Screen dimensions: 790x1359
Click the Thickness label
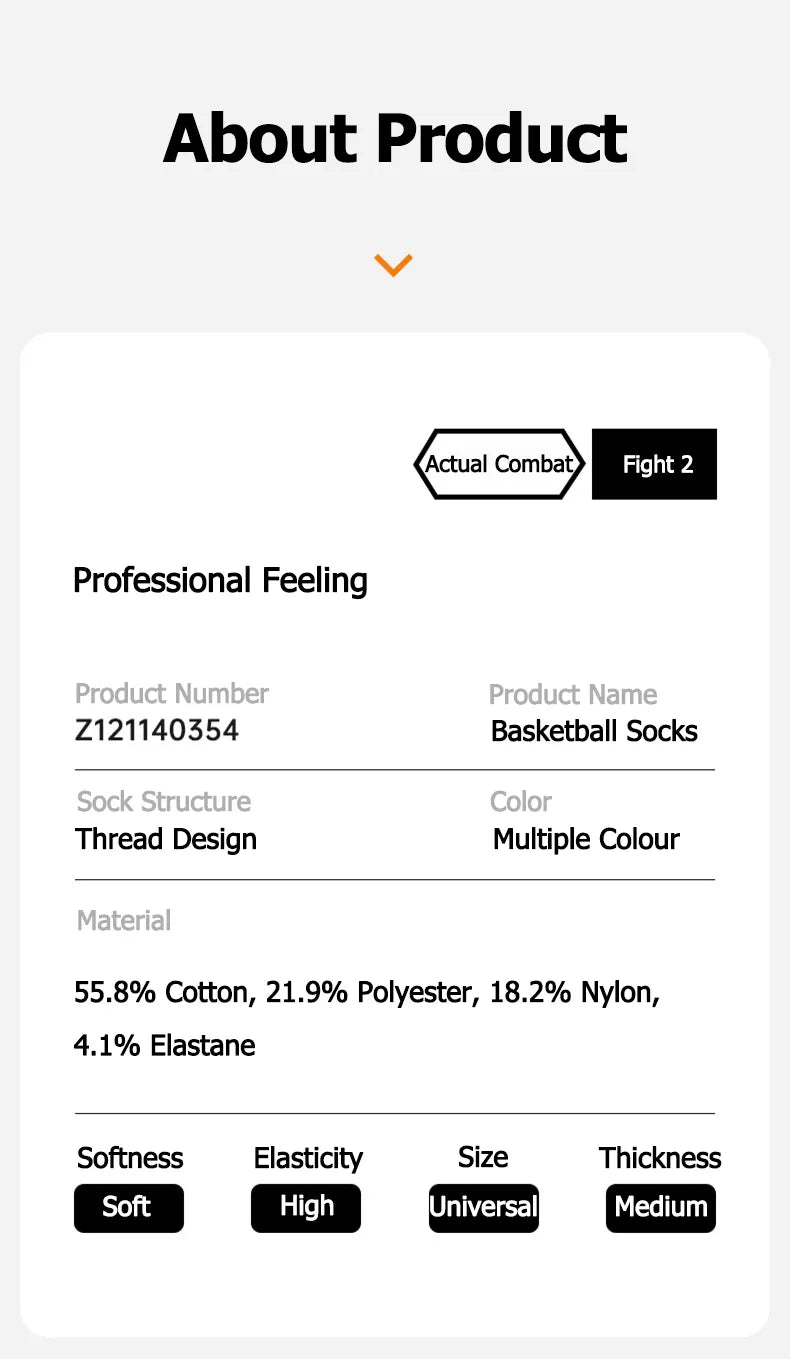(x=660, y=1158)
